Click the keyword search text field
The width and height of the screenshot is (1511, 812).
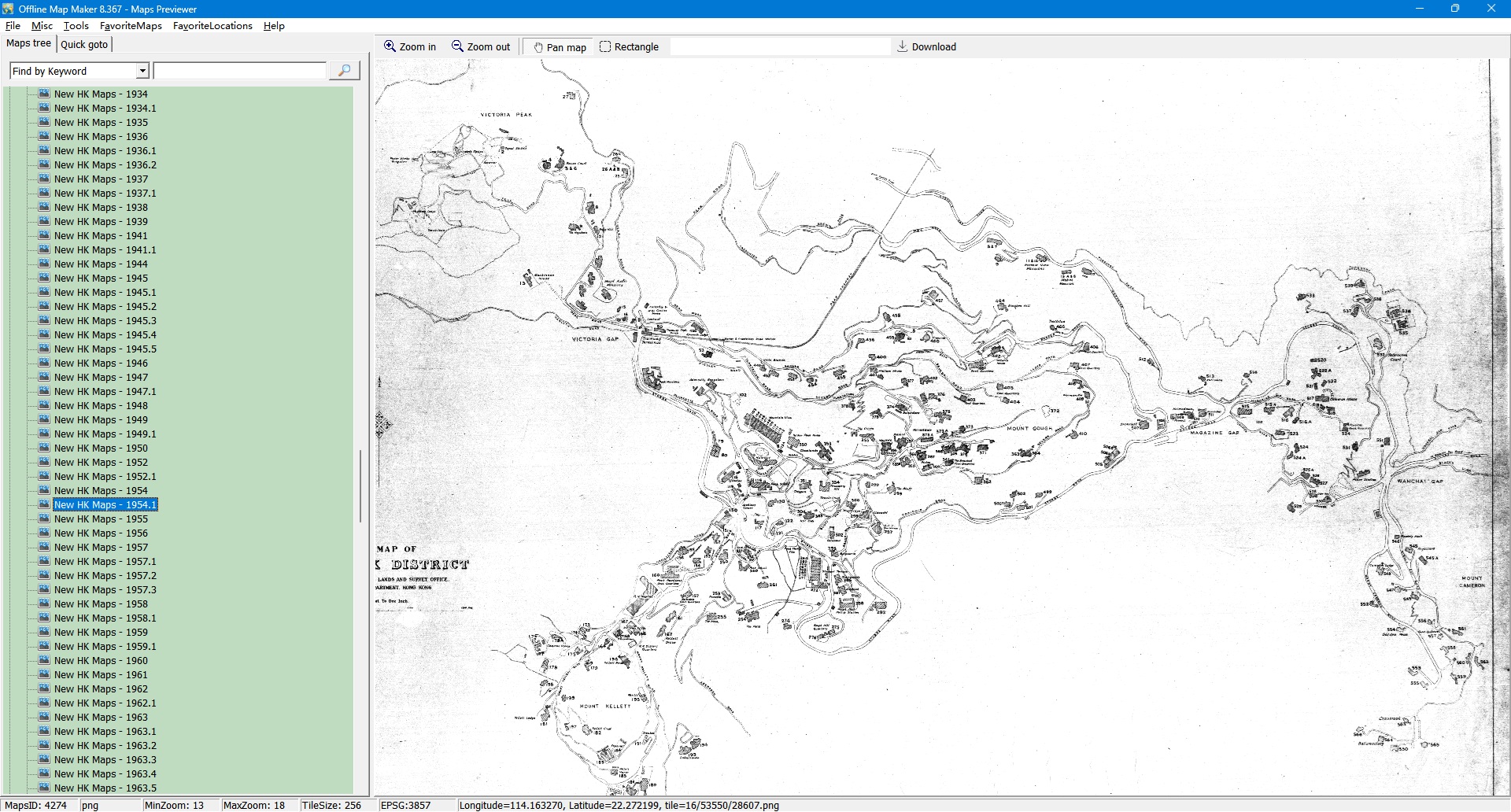pyautogui.click(x=240, y=71)
